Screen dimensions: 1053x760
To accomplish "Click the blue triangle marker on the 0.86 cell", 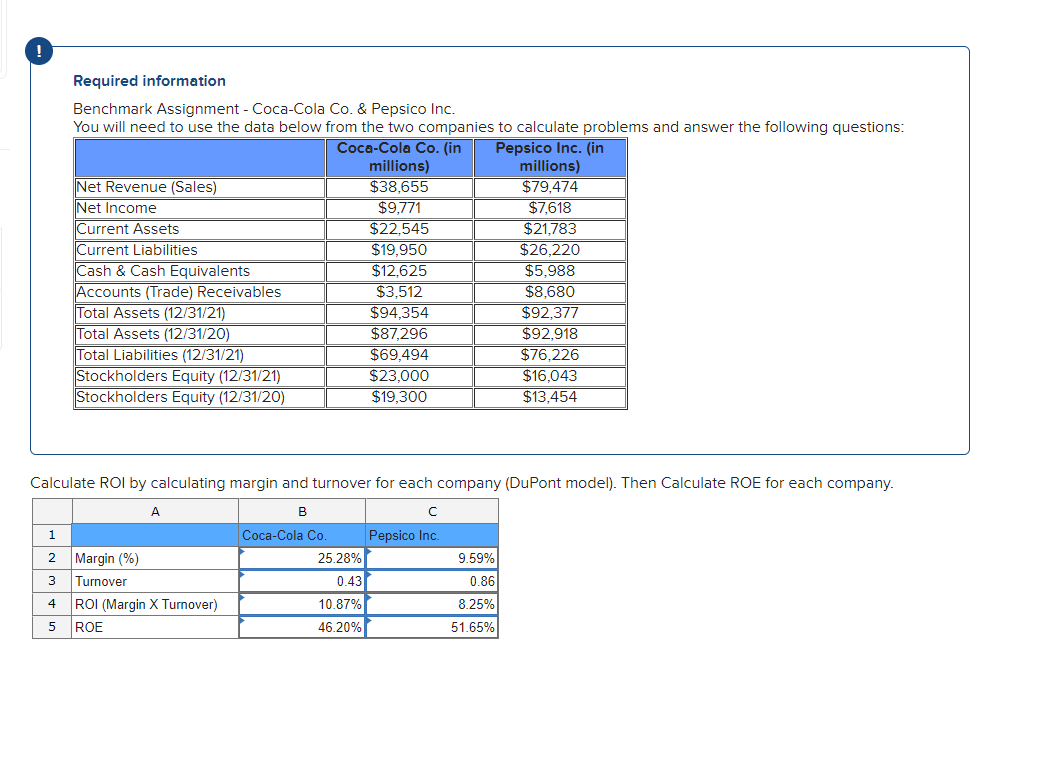I will [368, 576].
